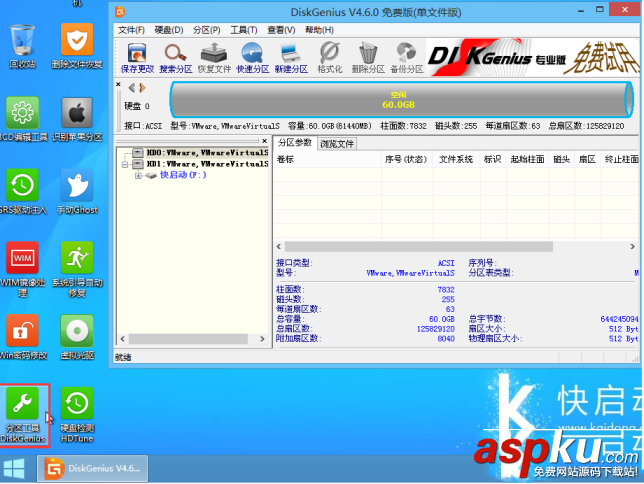Open the 帮助(H) menu
Screen dimensions: 644x484
319,30
